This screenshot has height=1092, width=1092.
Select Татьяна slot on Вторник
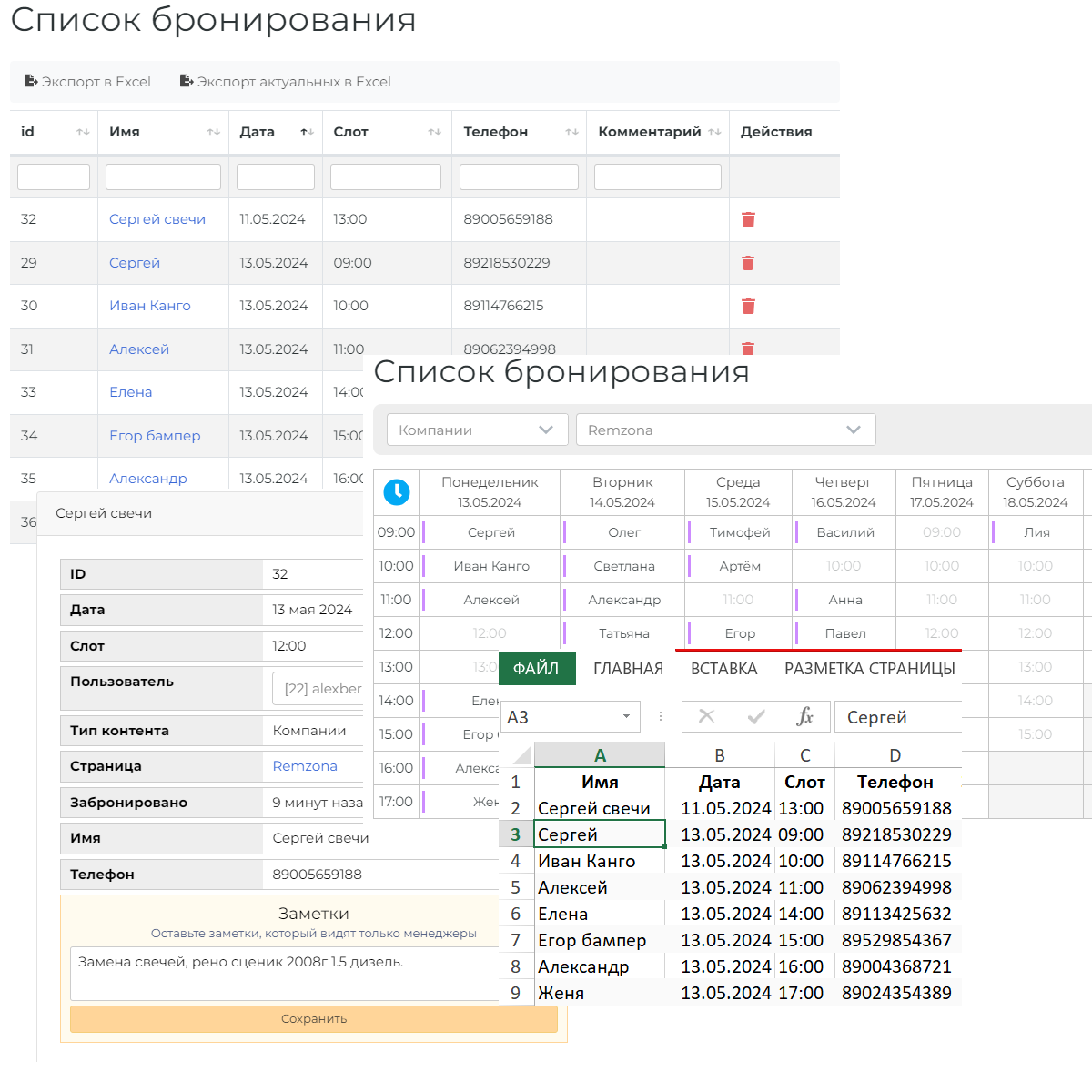(623, 633)
